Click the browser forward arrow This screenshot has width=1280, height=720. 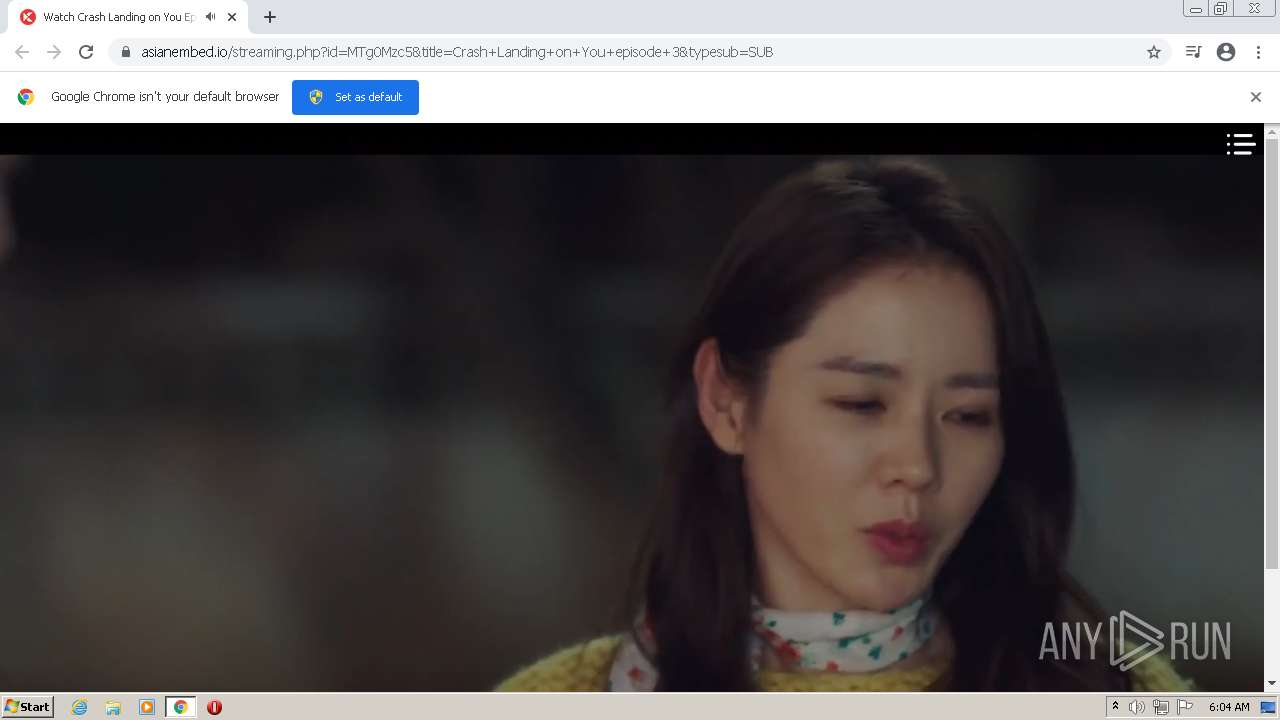[54, 52]
